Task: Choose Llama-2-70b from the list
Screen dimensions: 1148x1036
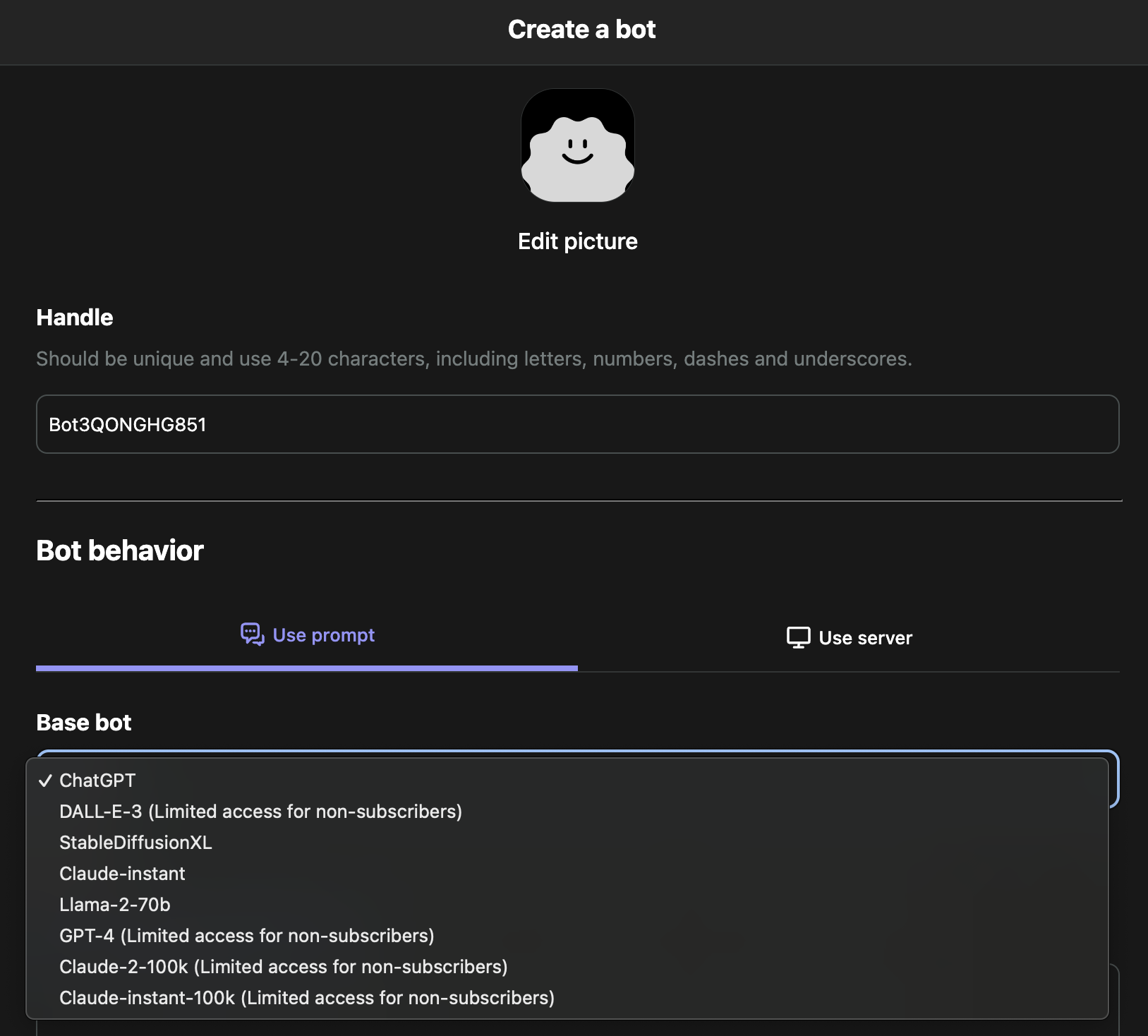Action: click(x=567, y=905)
